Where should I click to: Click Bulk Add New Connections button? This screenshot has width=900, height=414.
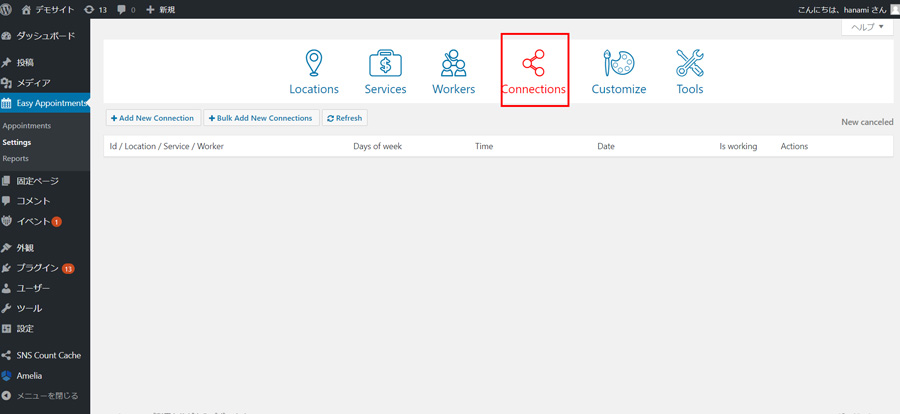click(261, 118)
